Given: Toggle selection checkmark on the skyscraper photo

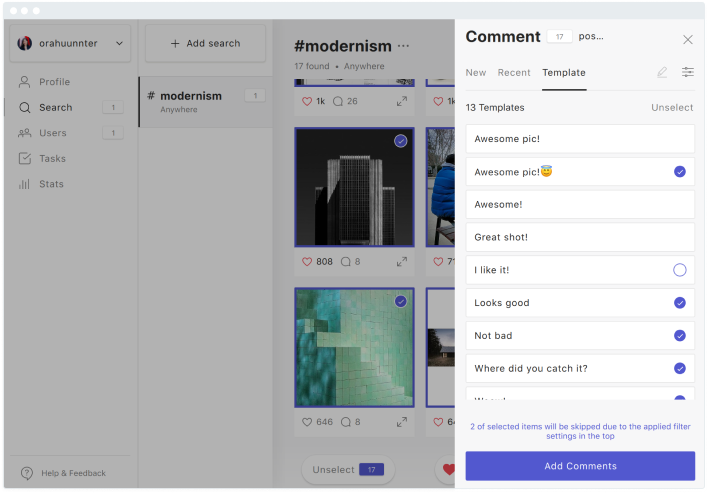Looking at the screenshot, I should coord(401,141).
